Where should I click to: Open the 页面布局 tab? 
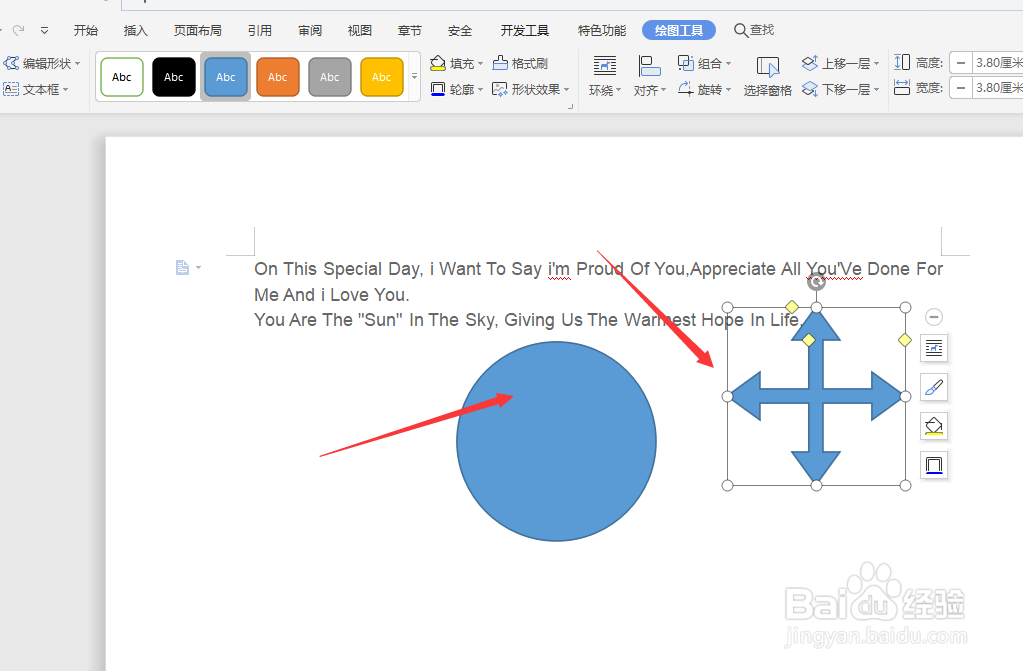pyautogui.click(x=198, y=30)
